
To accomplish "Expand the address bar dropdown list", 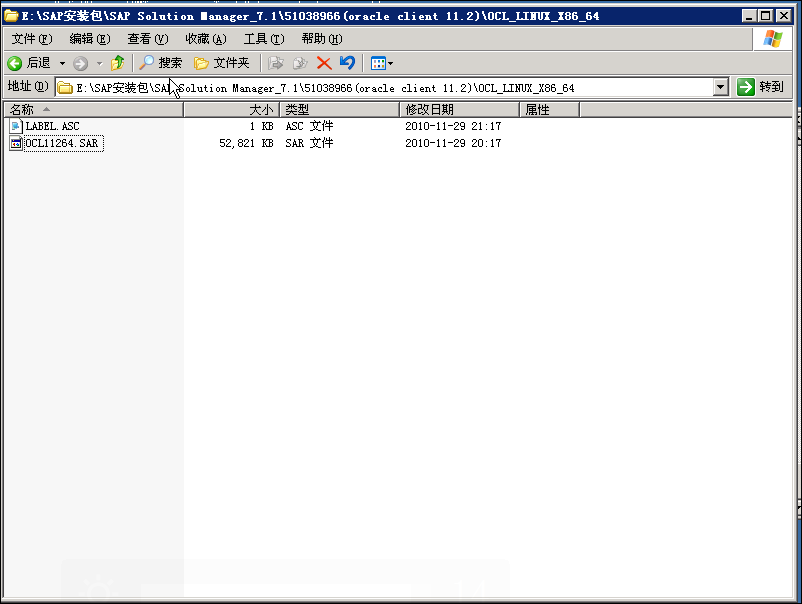I will click(720, 87).
